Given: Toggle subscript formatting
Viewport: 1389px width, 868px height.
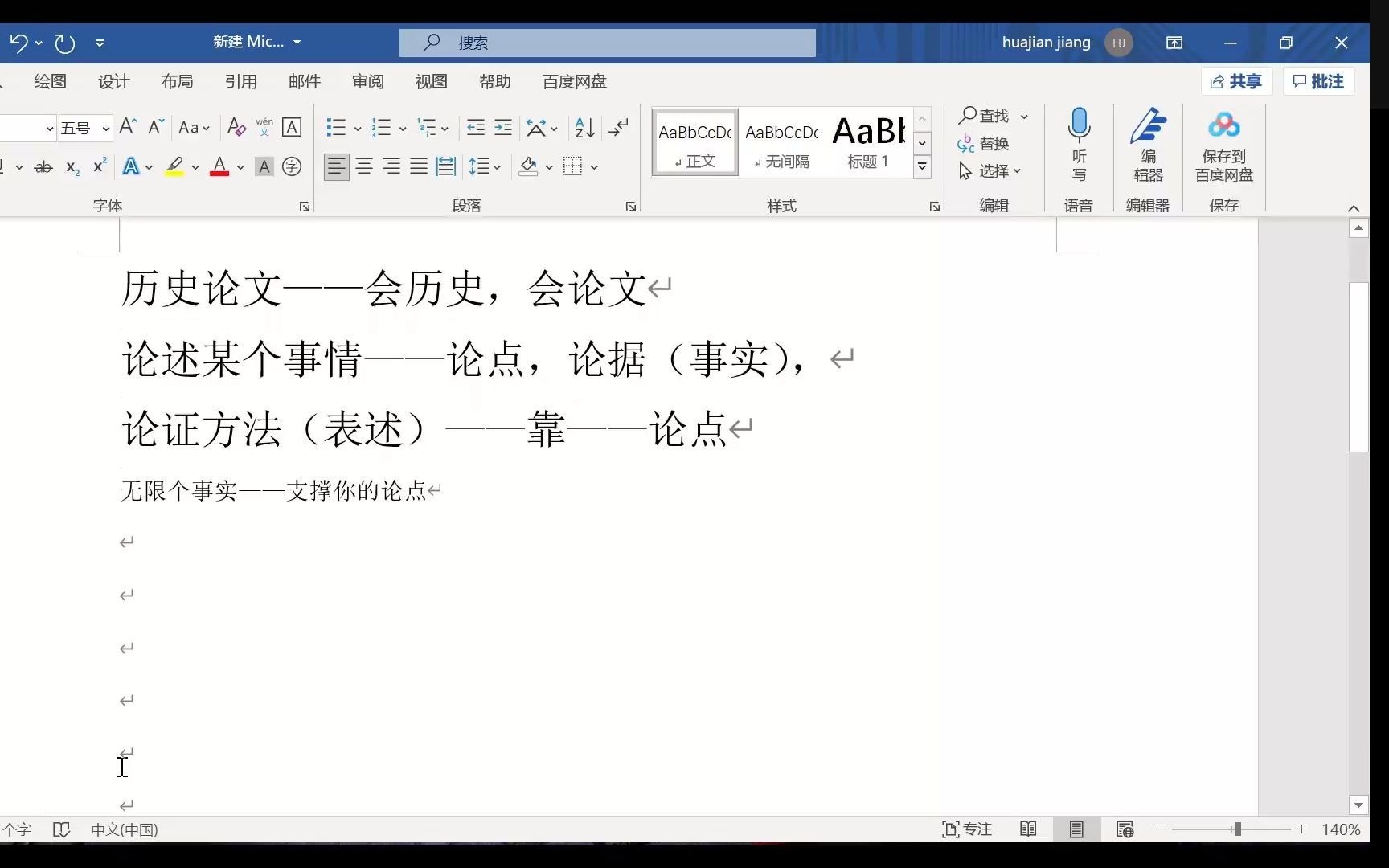Looking at the screenshot, I should coord(72,167).
